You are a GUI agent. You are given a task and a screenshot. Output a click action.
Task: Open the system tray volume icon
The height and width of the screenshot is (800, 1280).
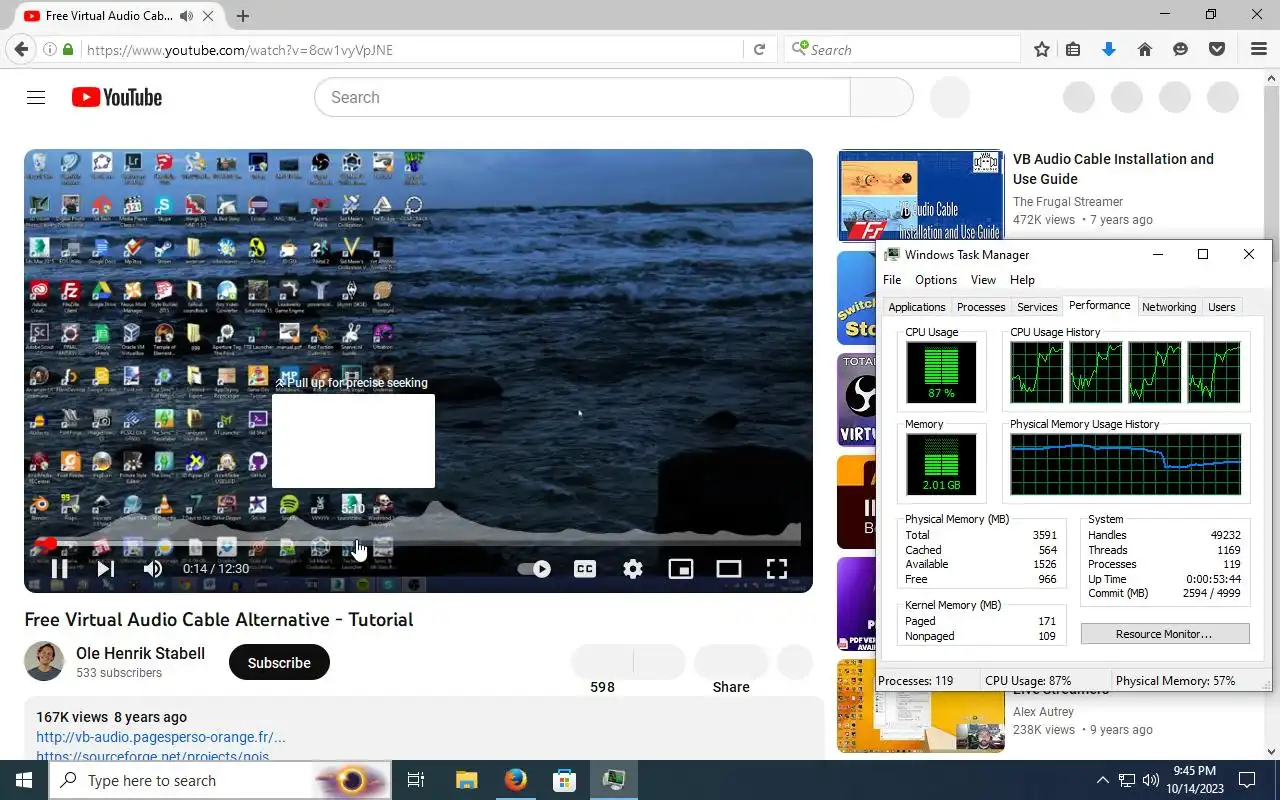pyautogui.click(x=1151, y=780)
